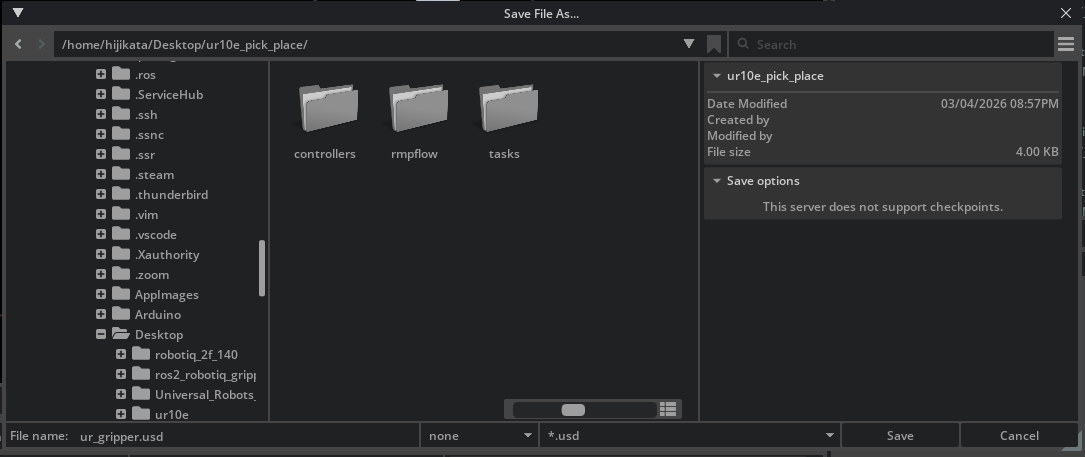Select Universal_Robots folder in tree

click(x=205, y=395)
